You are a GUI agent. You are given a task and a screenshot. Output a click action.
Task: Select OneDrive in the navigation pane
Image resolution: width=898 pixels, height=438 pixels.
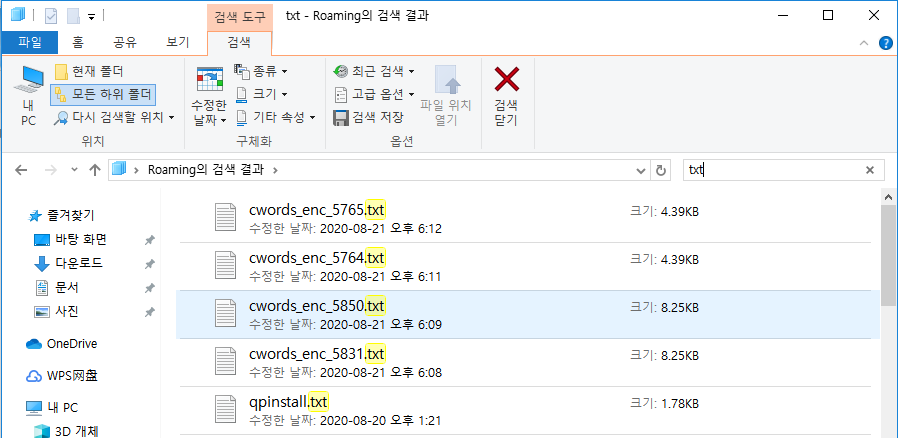click(62, 344)
